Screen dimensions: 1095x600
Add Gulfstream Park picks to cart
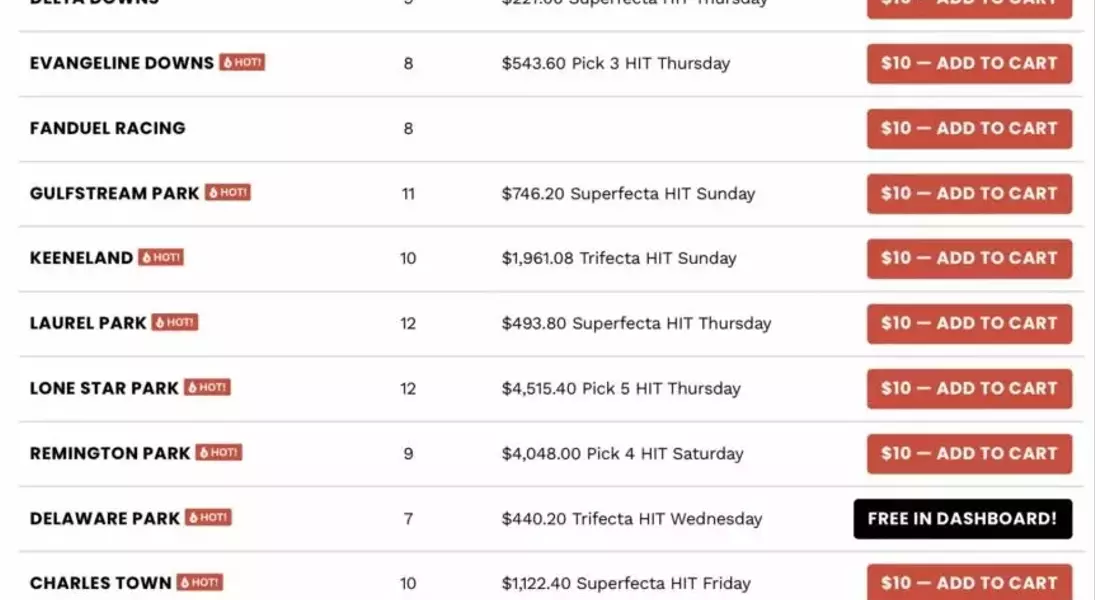pos(969,193)
